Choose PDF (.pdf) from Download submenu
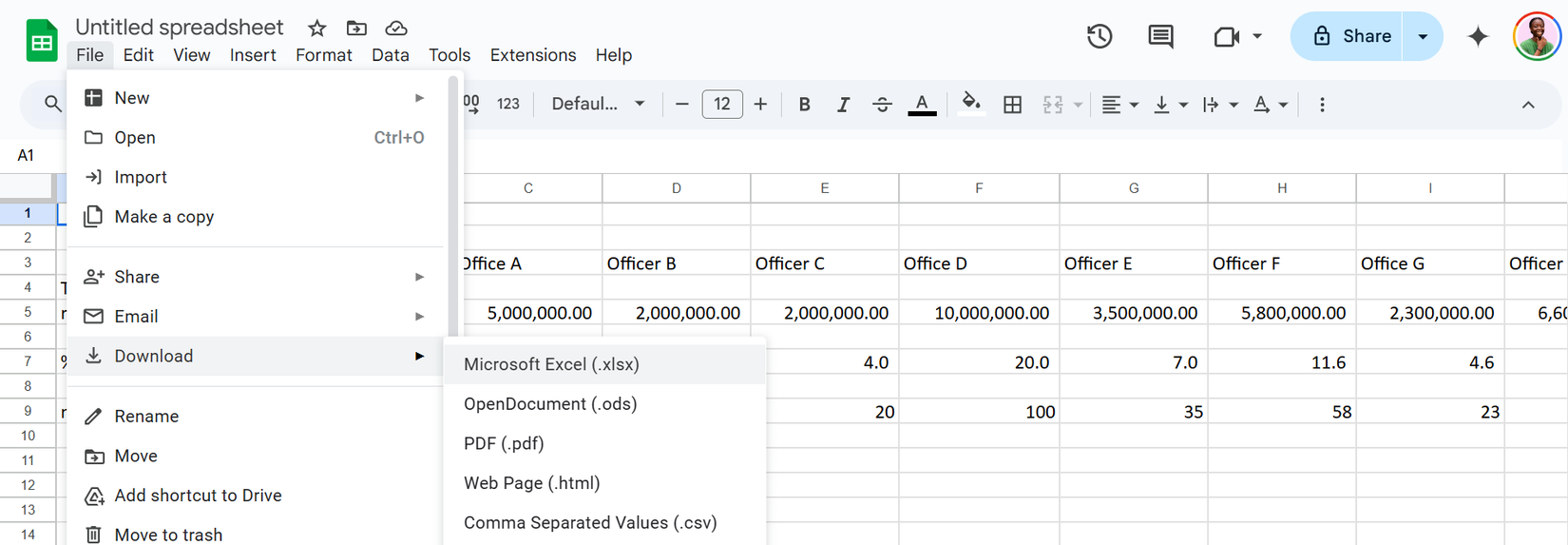This screenshot has width=1568, height=545. coord(504,443)
